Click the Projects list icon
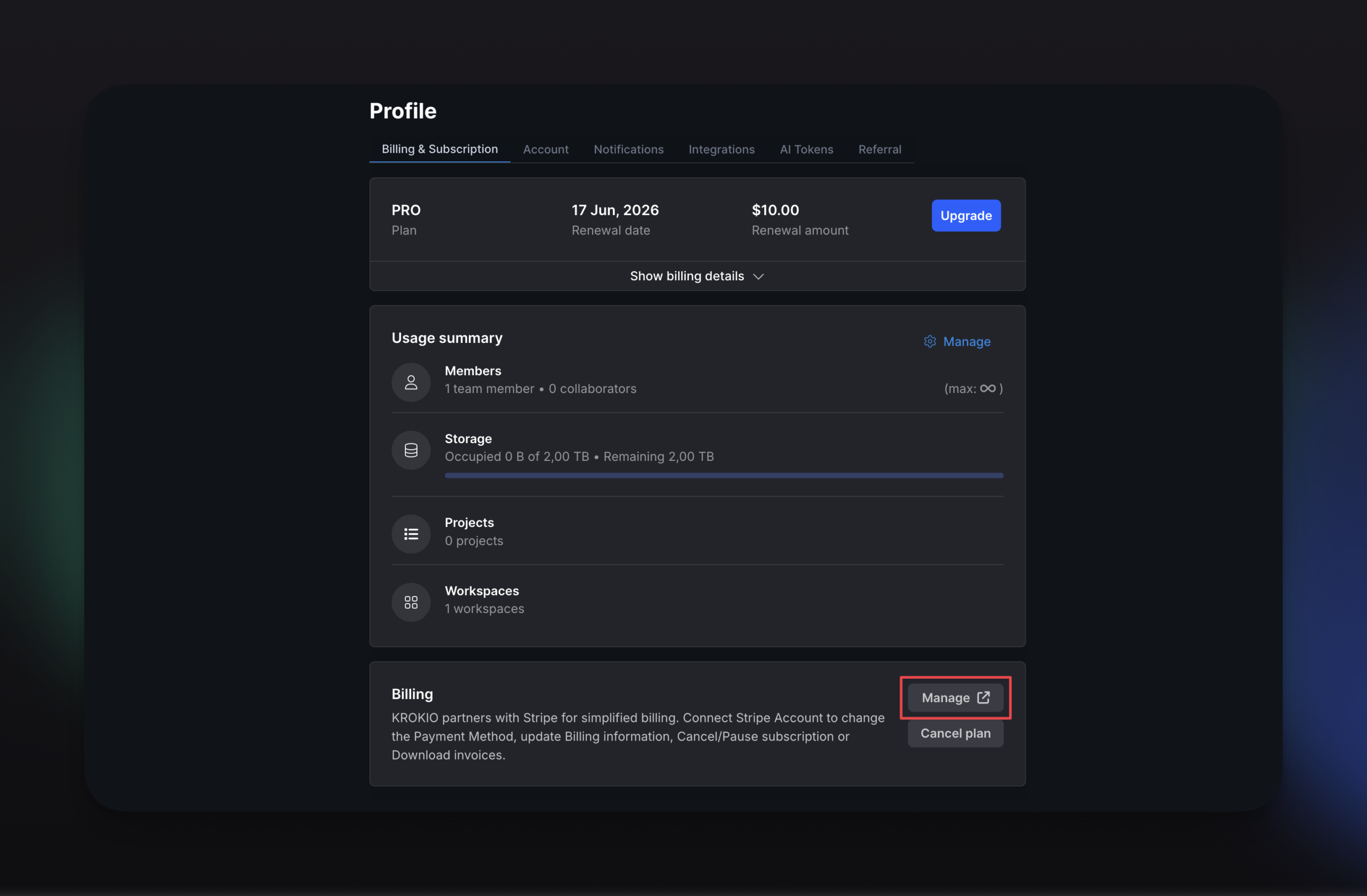This screenshot has width=1367, height=896. click(411, 533)
